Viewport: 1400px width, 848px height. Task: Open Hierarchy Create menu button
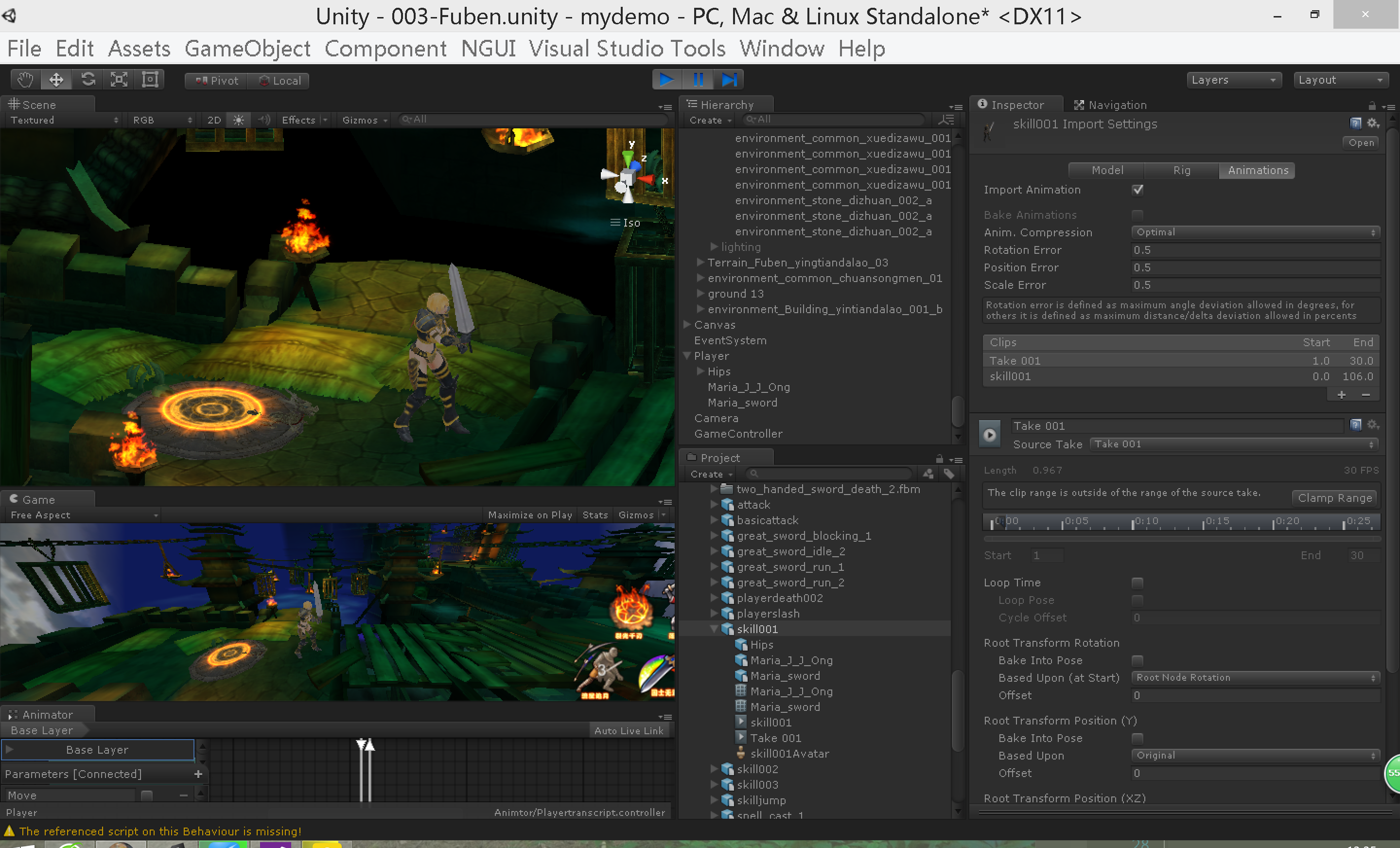click(x=710, y=120)
